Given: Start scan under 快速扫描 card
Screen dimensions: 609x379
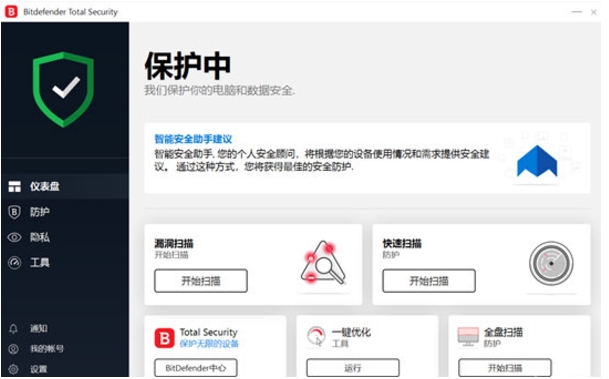Looking at the screenshot, I should click(x=429, y=281).
